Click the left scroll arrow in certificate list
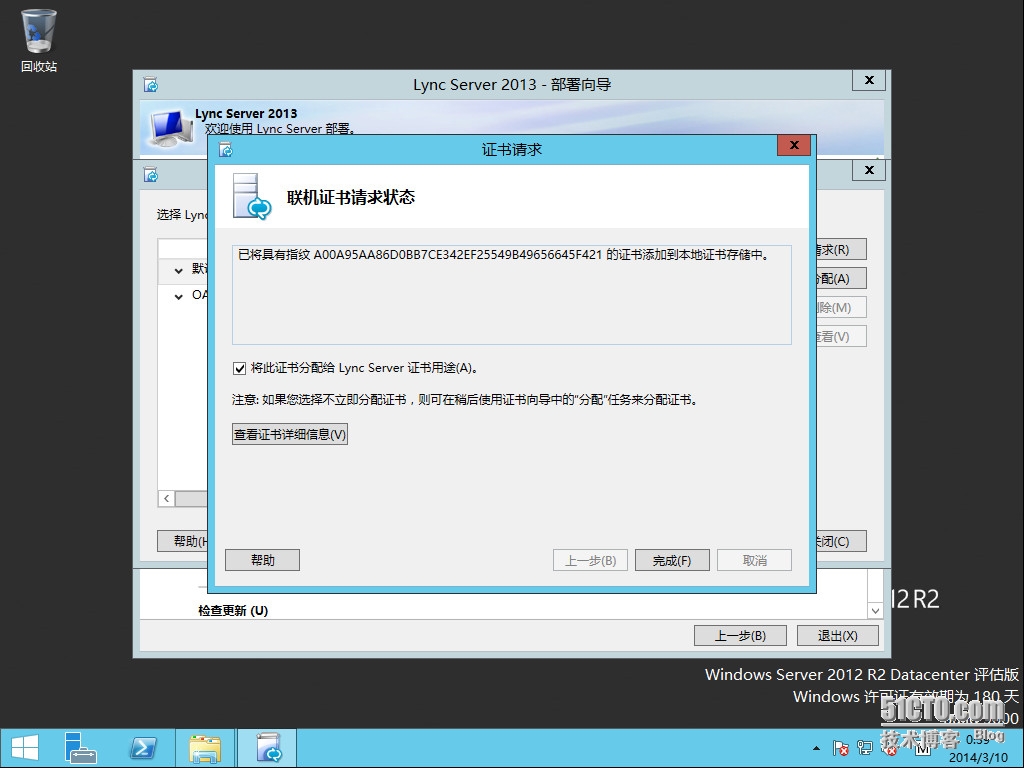 [x=167, y=499]
